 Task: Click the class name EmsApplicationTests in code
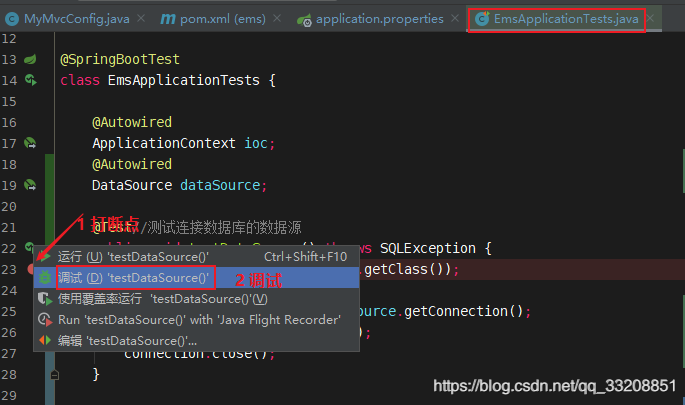[x=183, y=80]
